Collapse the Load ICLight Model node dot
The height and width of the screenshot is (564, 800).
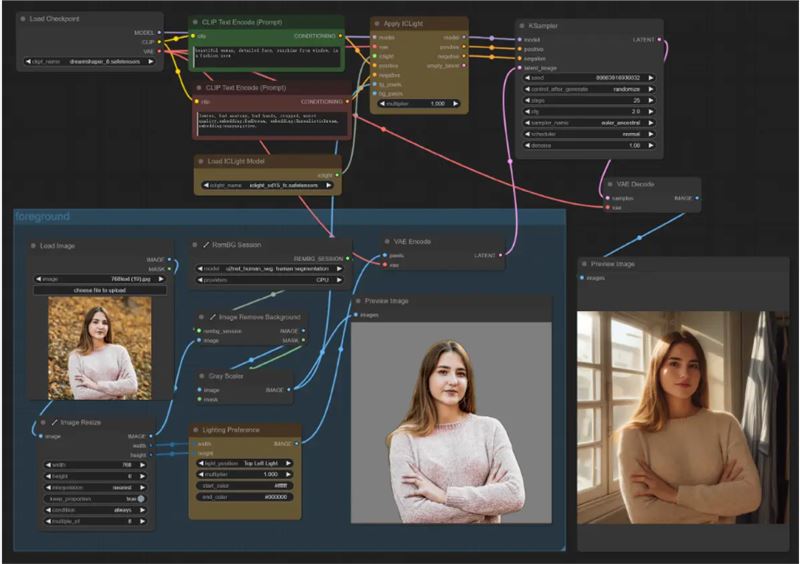click(201, 161)
